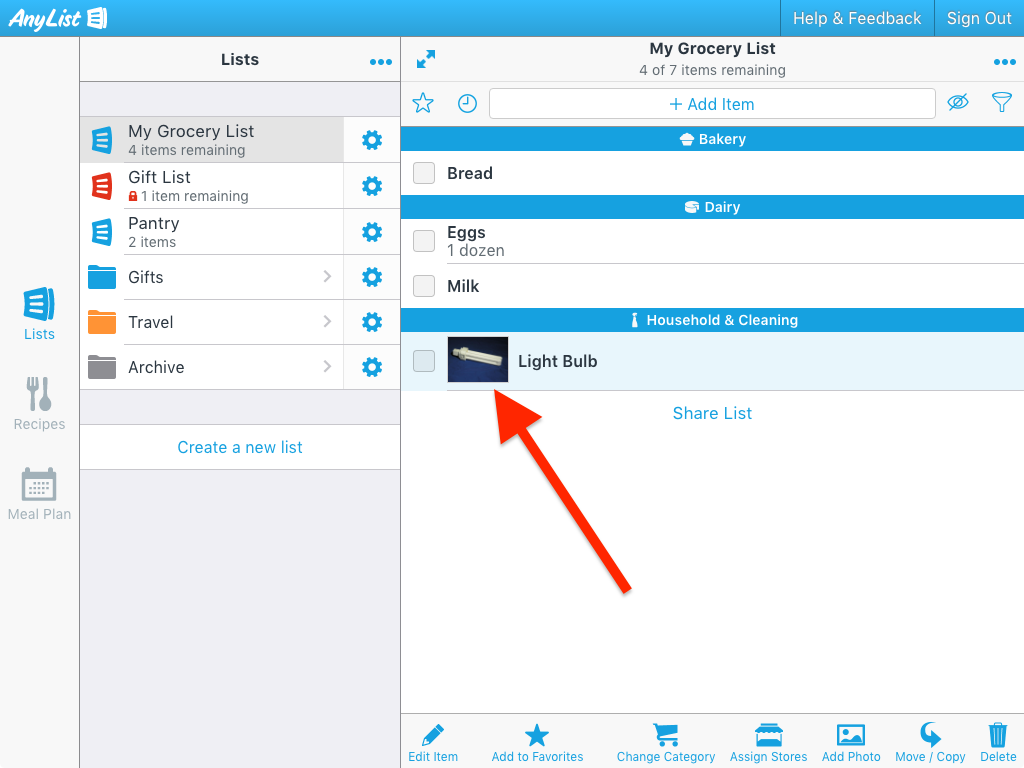Open the Meal Plan tab
1024x768 pixels.
coord(39,493)
